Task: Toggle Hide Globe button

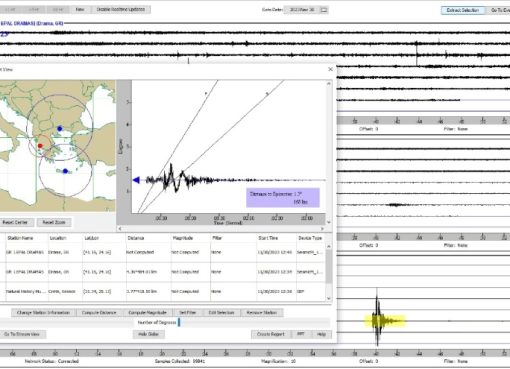Action: click(x=149, y=334)
